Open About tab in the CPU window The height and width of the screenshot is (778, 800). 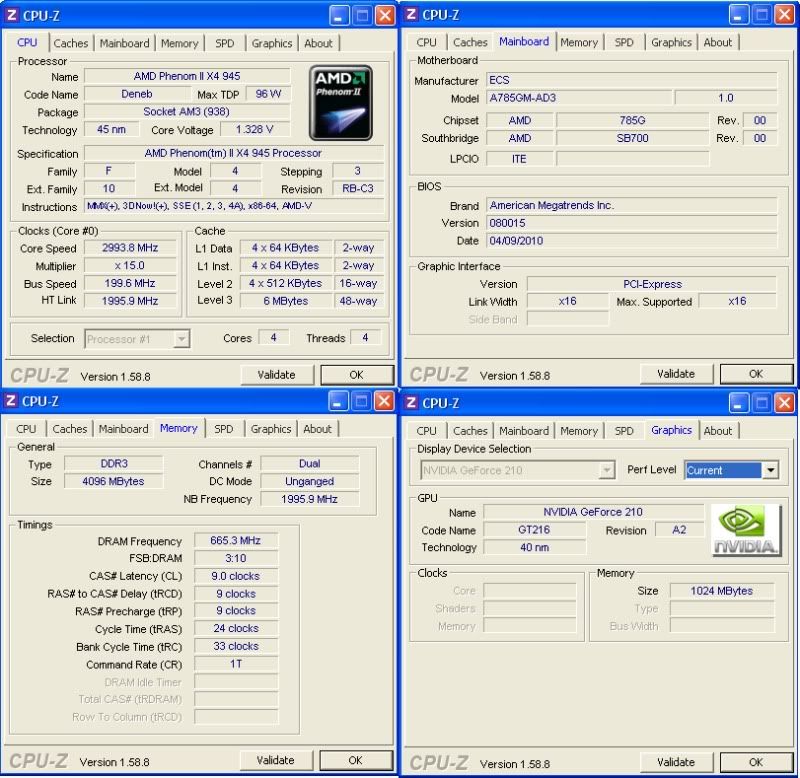[x=318, y=43]
